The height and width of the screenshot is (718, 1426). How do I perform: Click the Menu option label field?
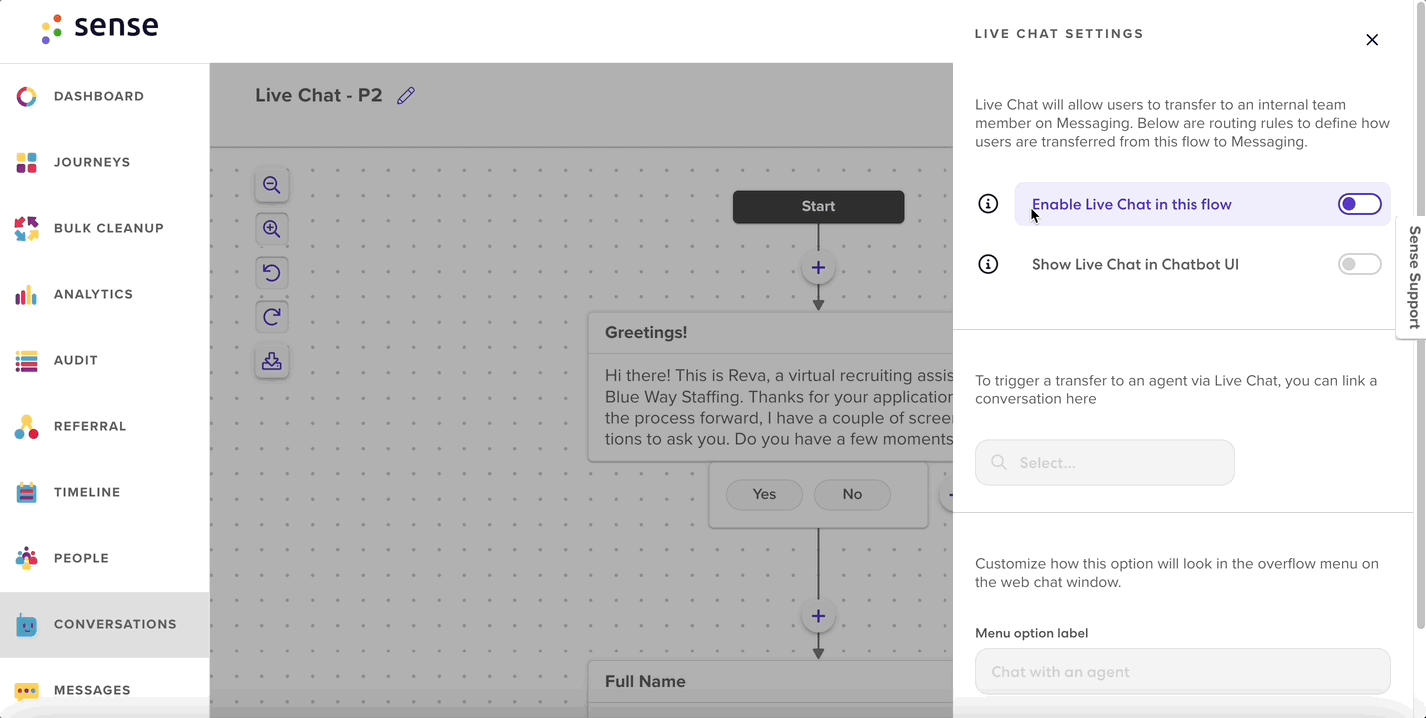coord(1182,671)
